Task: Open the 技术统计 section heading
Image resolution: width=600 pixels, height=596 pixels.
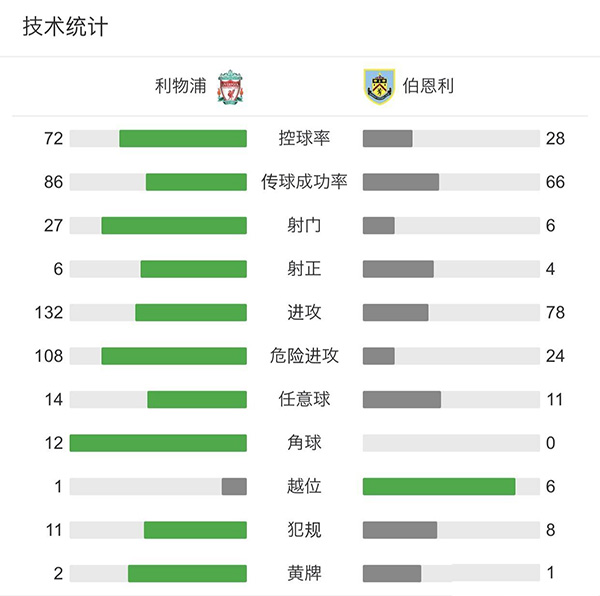Action: pos(66,27)
